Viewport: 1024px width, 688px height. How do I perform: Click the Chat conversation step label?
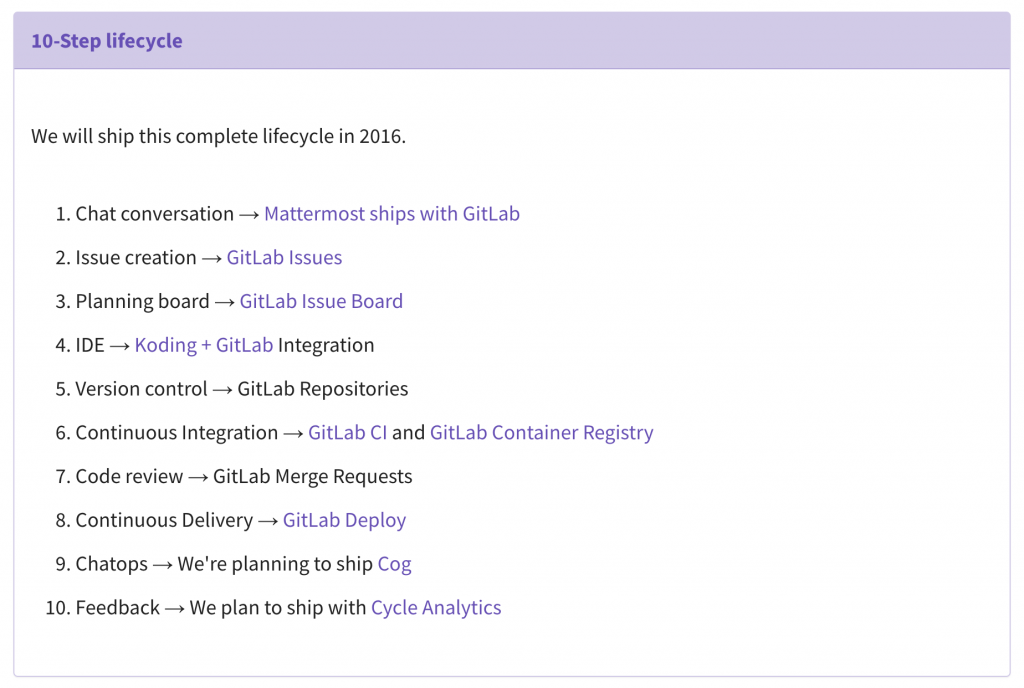154,214
